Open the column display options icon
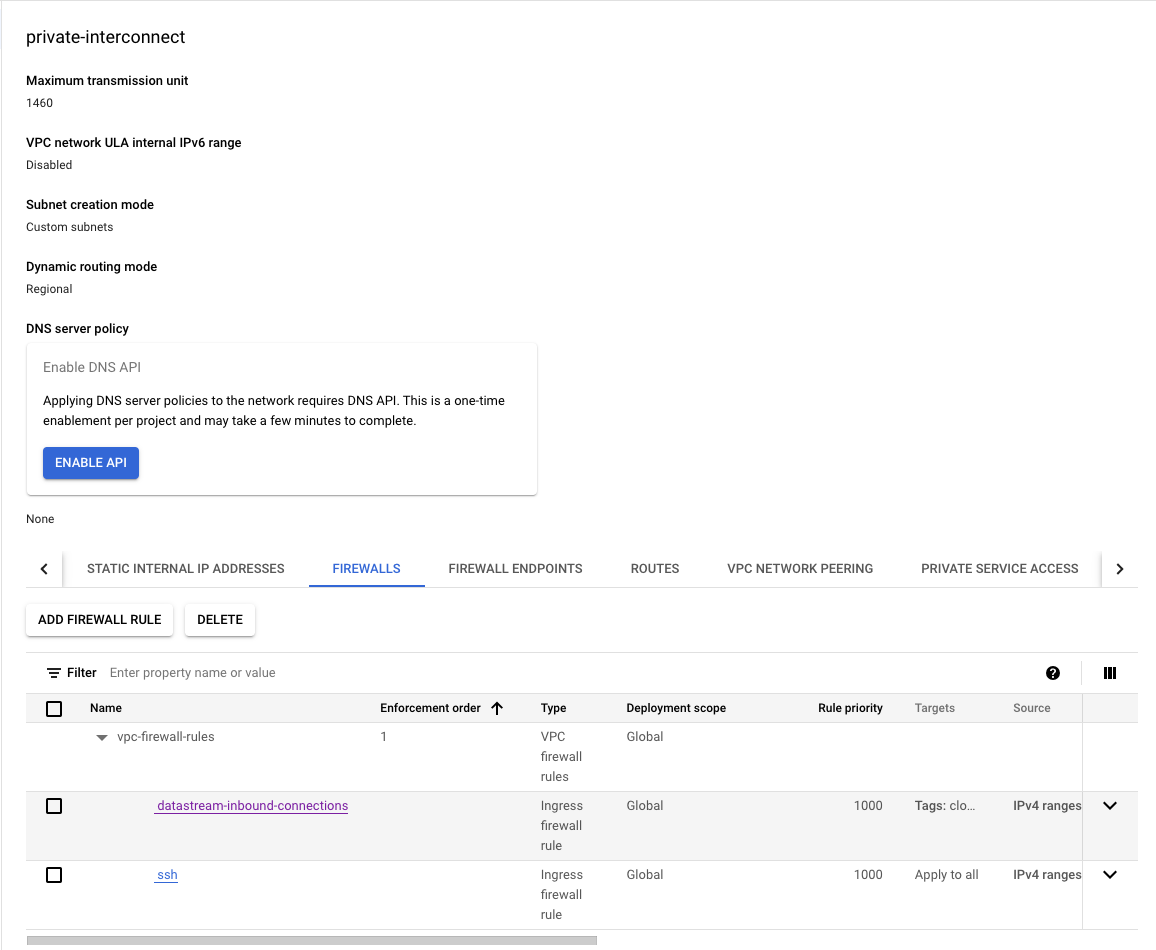The width and height of the screenshot is (1156, 950). (1109, 673)
